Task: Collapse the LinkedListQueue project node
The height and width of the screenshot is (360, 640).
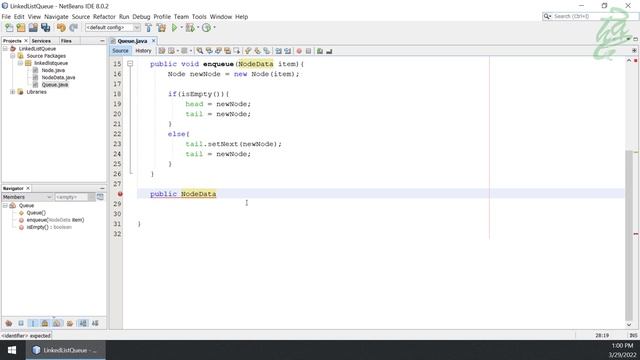Action: tap(5, 49)
